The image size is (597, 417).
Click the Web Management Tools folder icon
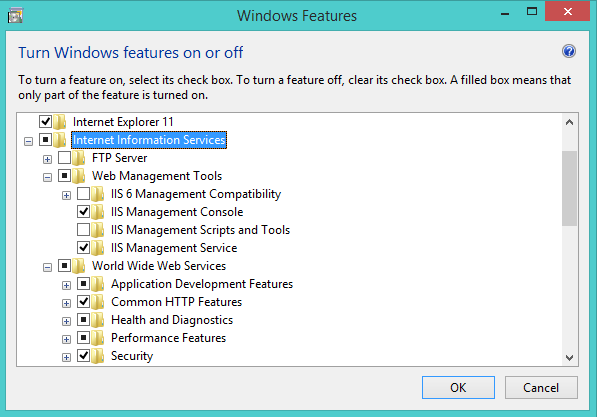(79, 176)
